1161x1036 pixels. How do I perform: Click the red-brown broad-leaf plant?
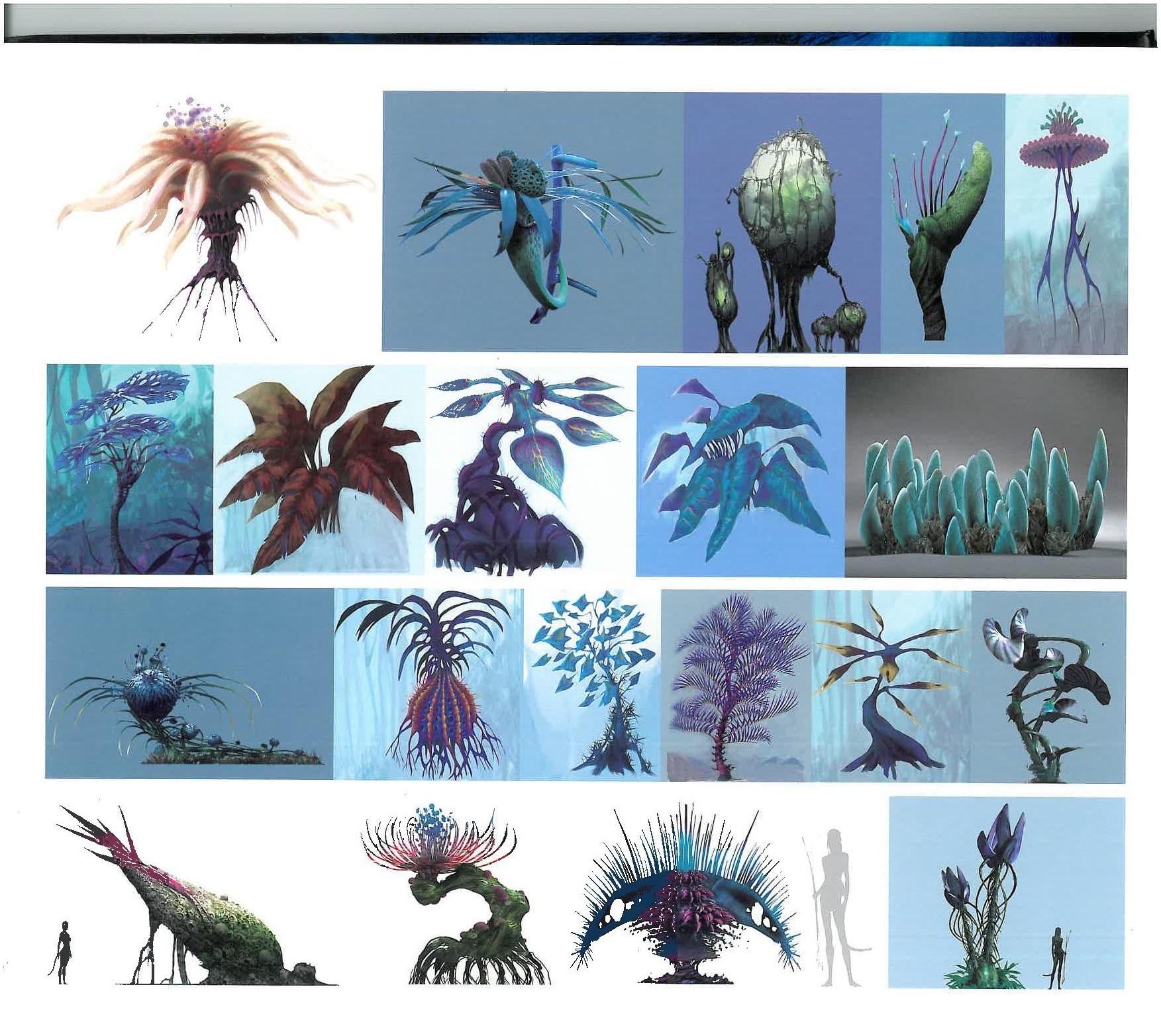pos(319,470)
